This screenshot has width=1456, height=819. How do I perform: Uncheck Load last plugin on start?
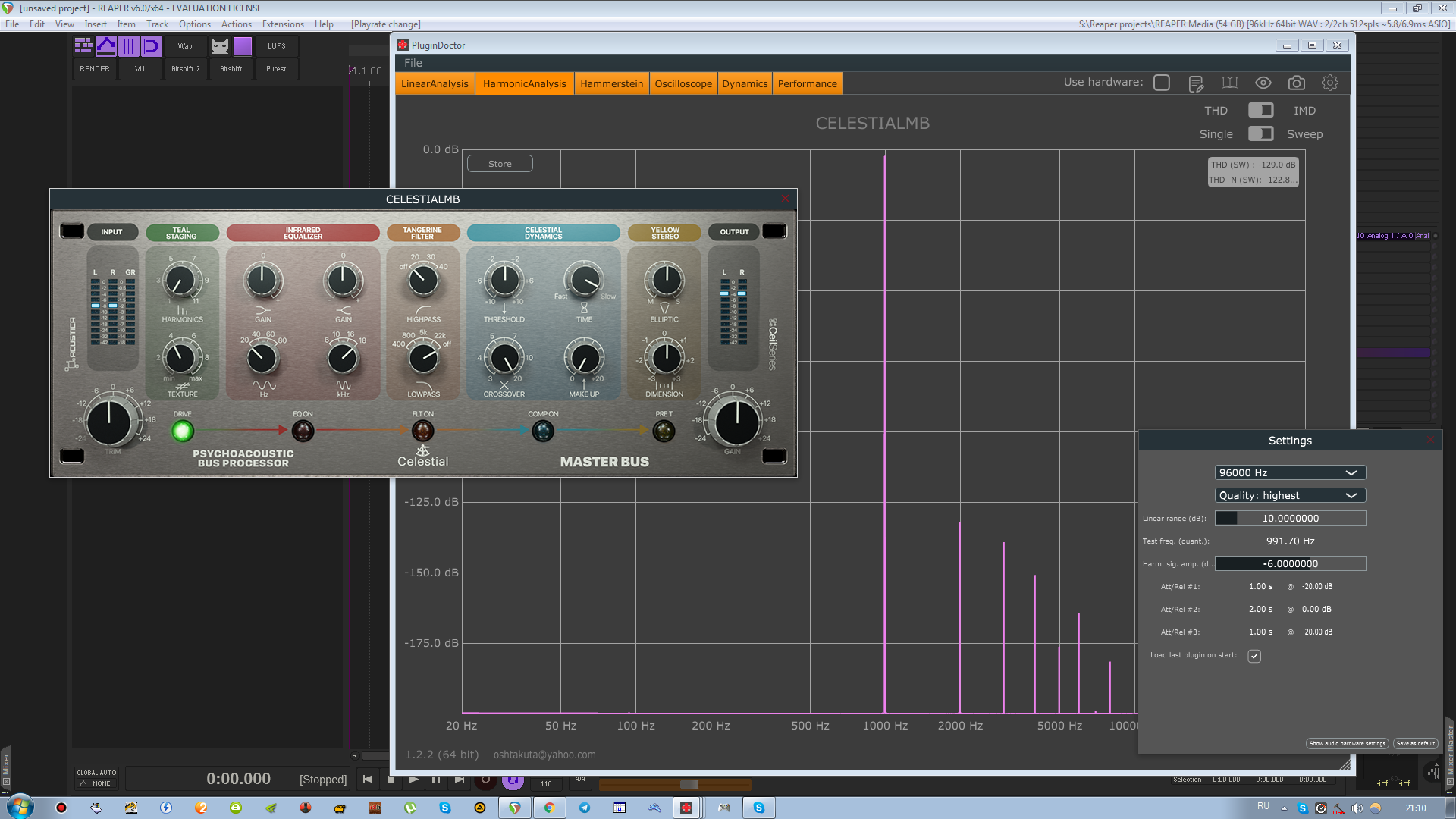pos(1254,656)
